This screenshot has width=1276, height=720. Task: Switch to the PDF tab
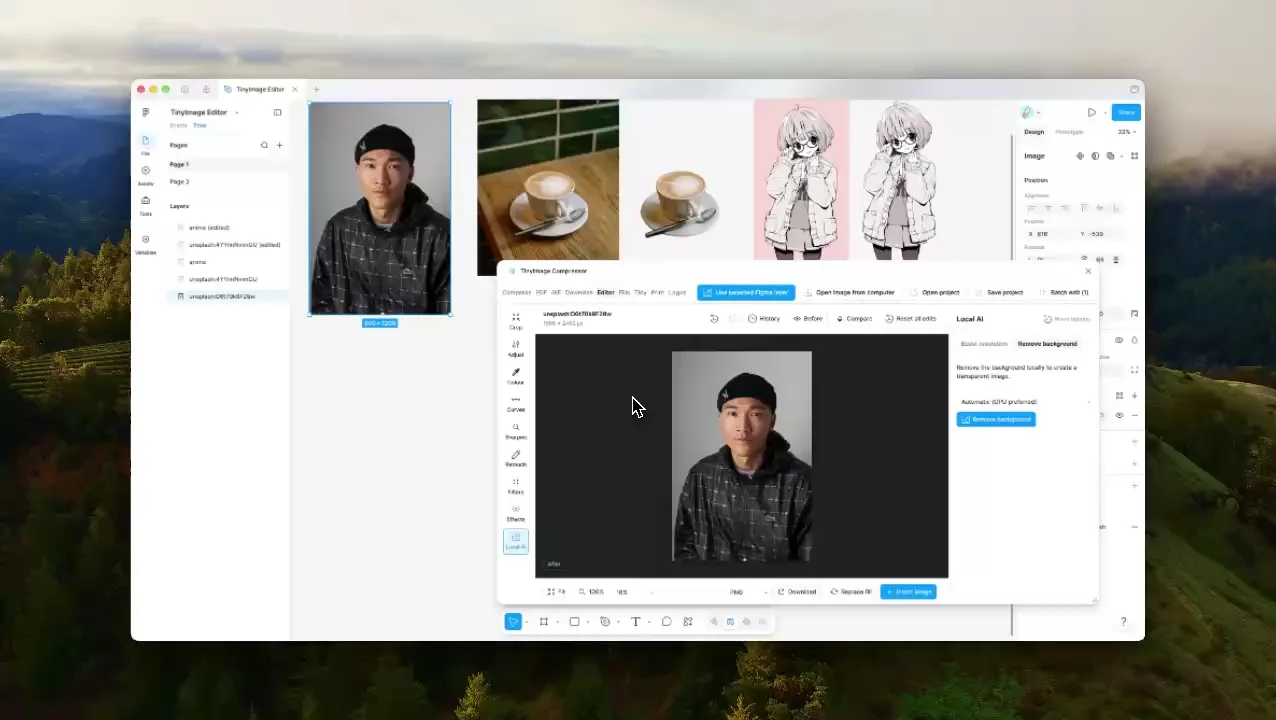click(541, 293)
